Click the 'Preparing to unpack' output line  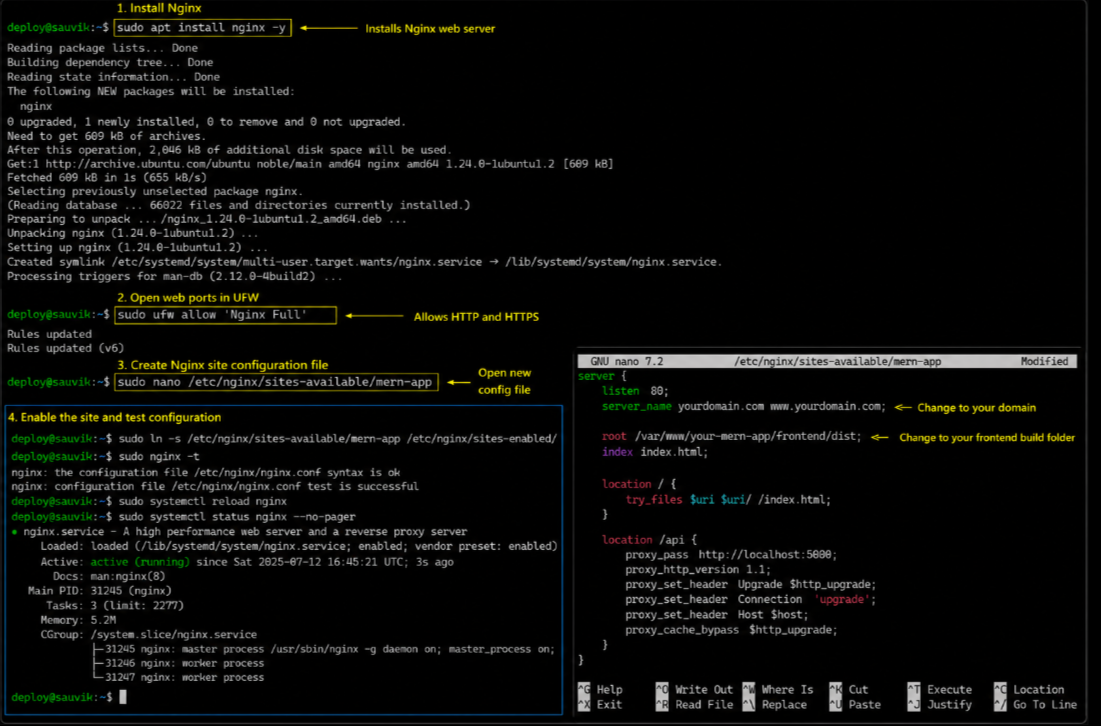(206, 218)
